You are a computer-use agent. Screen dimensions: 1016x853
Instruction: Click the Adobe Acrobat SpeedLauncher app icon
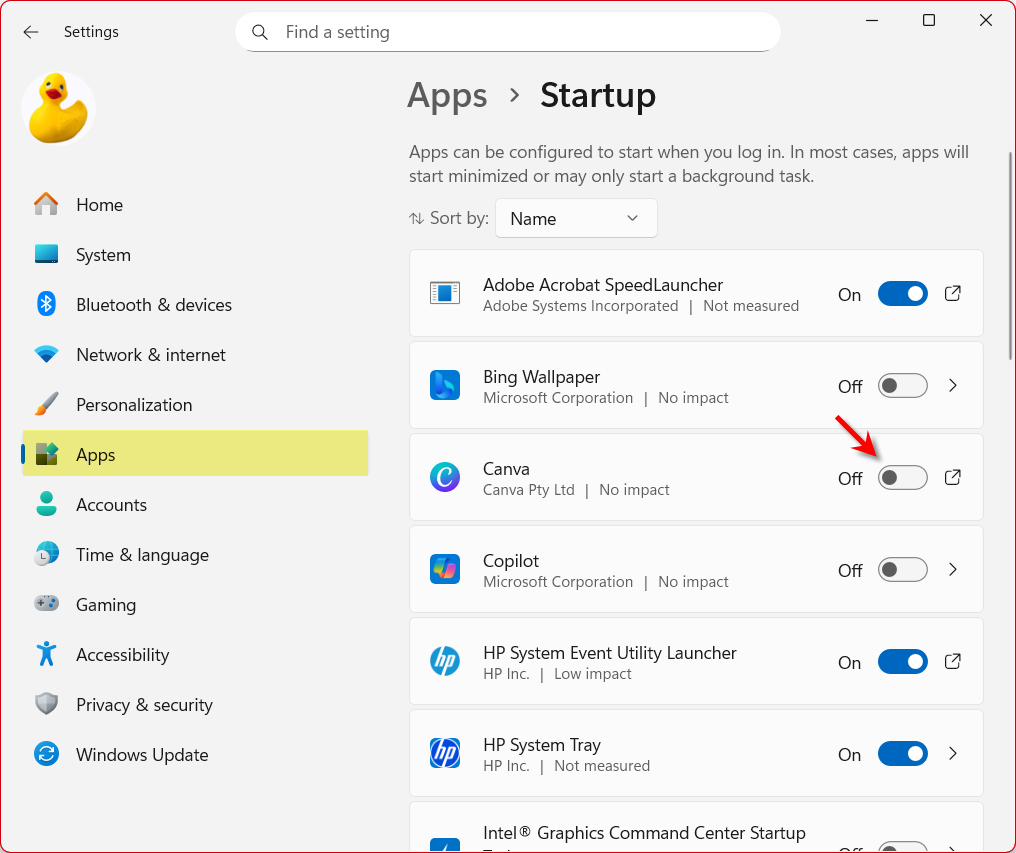tap(445, 293)
